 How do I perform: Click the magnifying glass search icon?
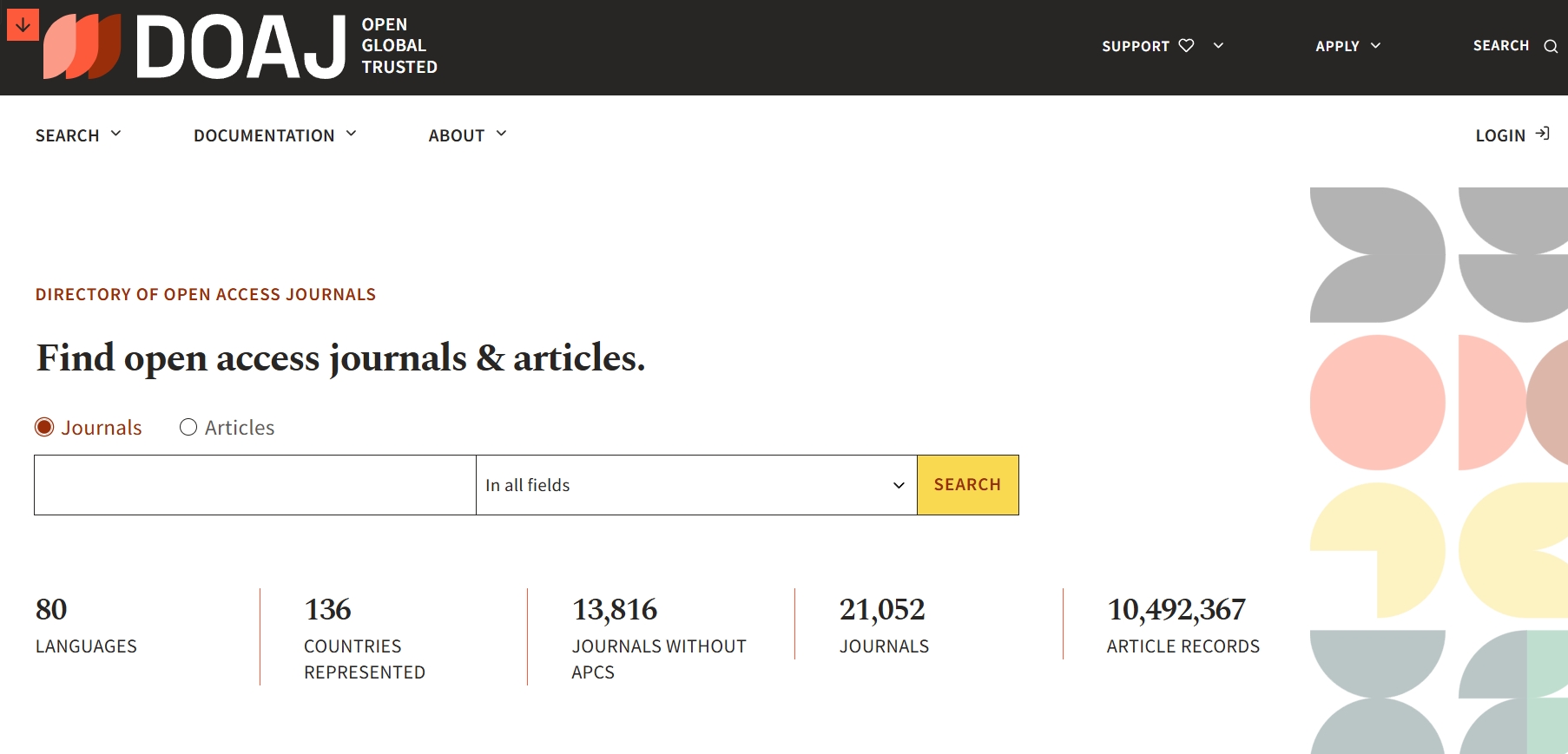(x=1551, y=46)
